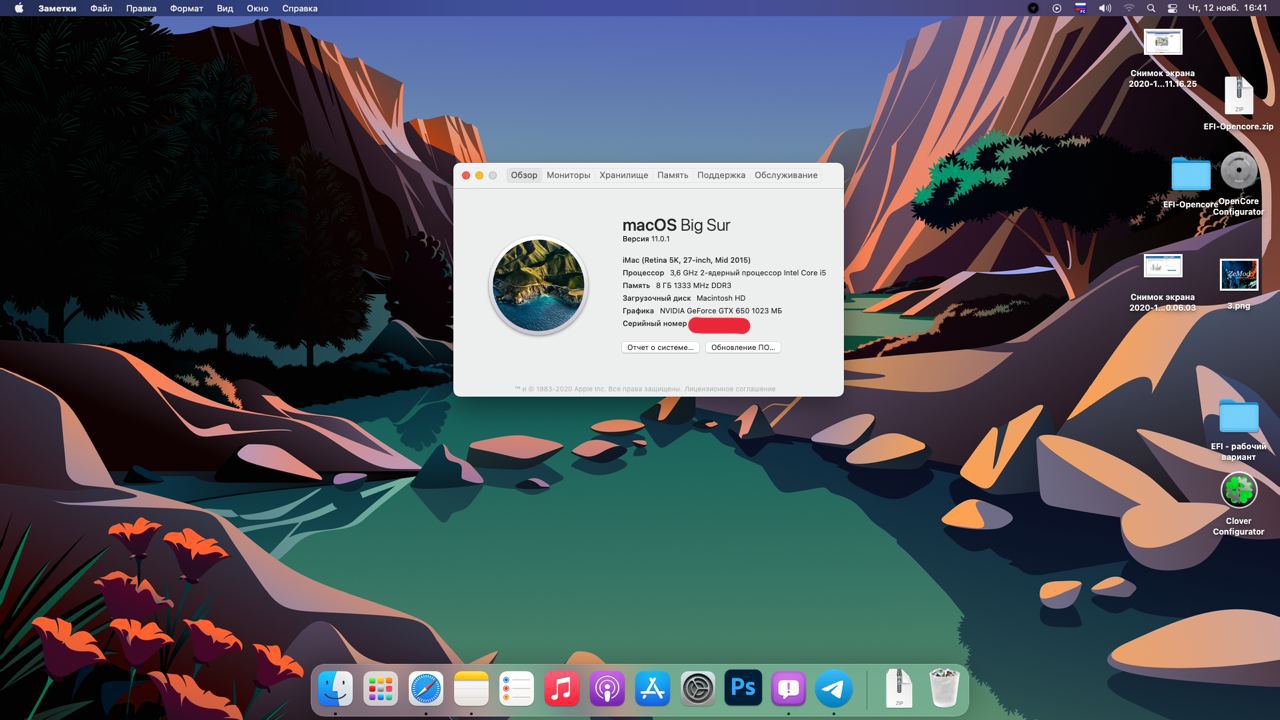Viewport: 1280px width, 720px height.
Task: Open the Файл menu
Action: tap(101, 8)
